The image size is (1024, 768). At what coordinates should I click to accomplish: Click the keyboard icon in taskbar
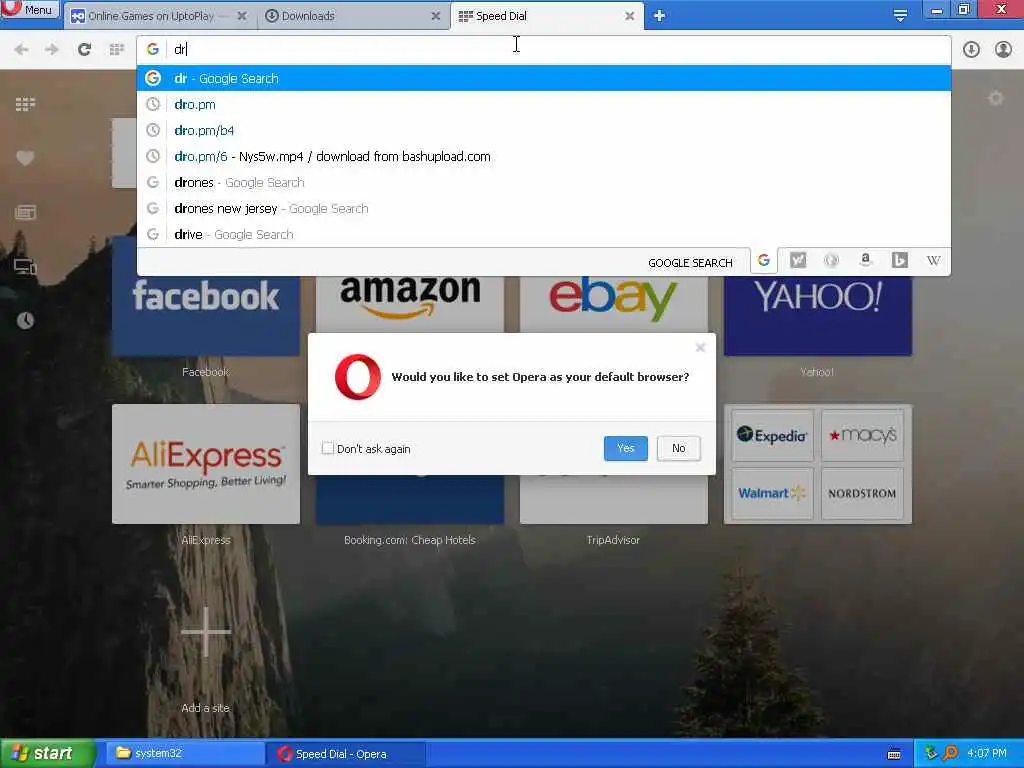coord(894,754)
